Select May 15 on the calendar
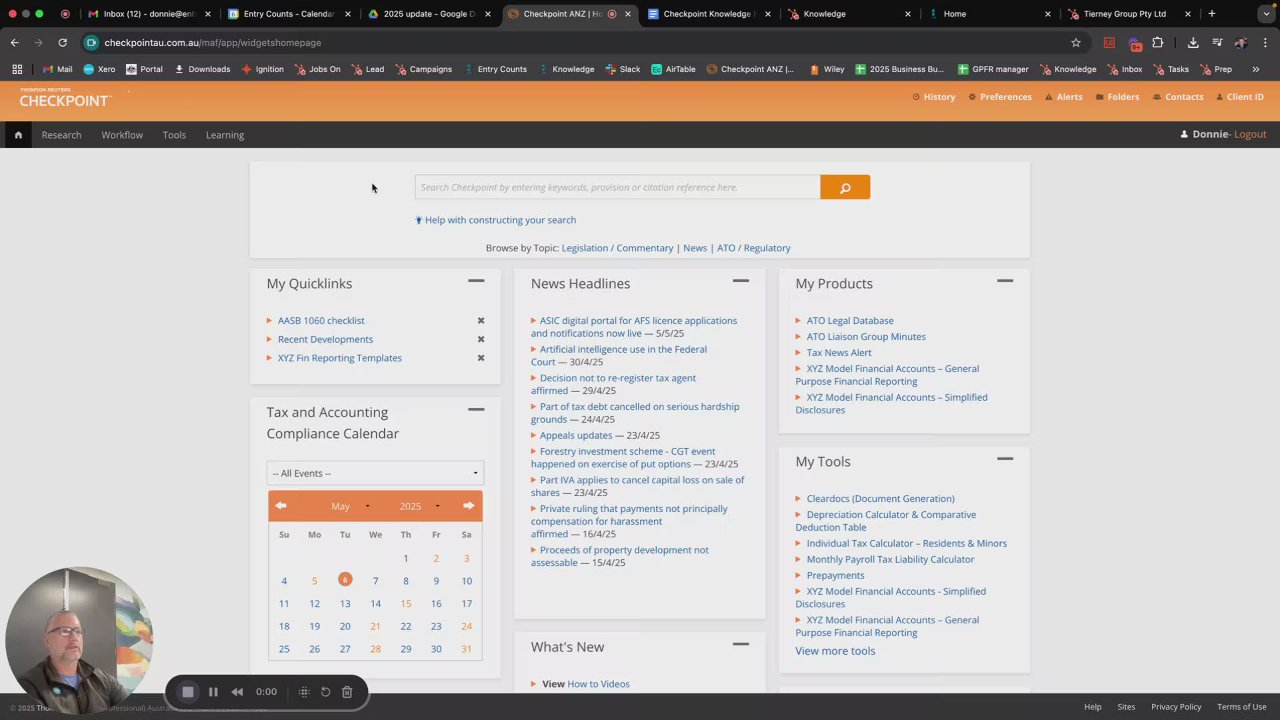Viewport: 1280px width, 720px height. point(406,604)
